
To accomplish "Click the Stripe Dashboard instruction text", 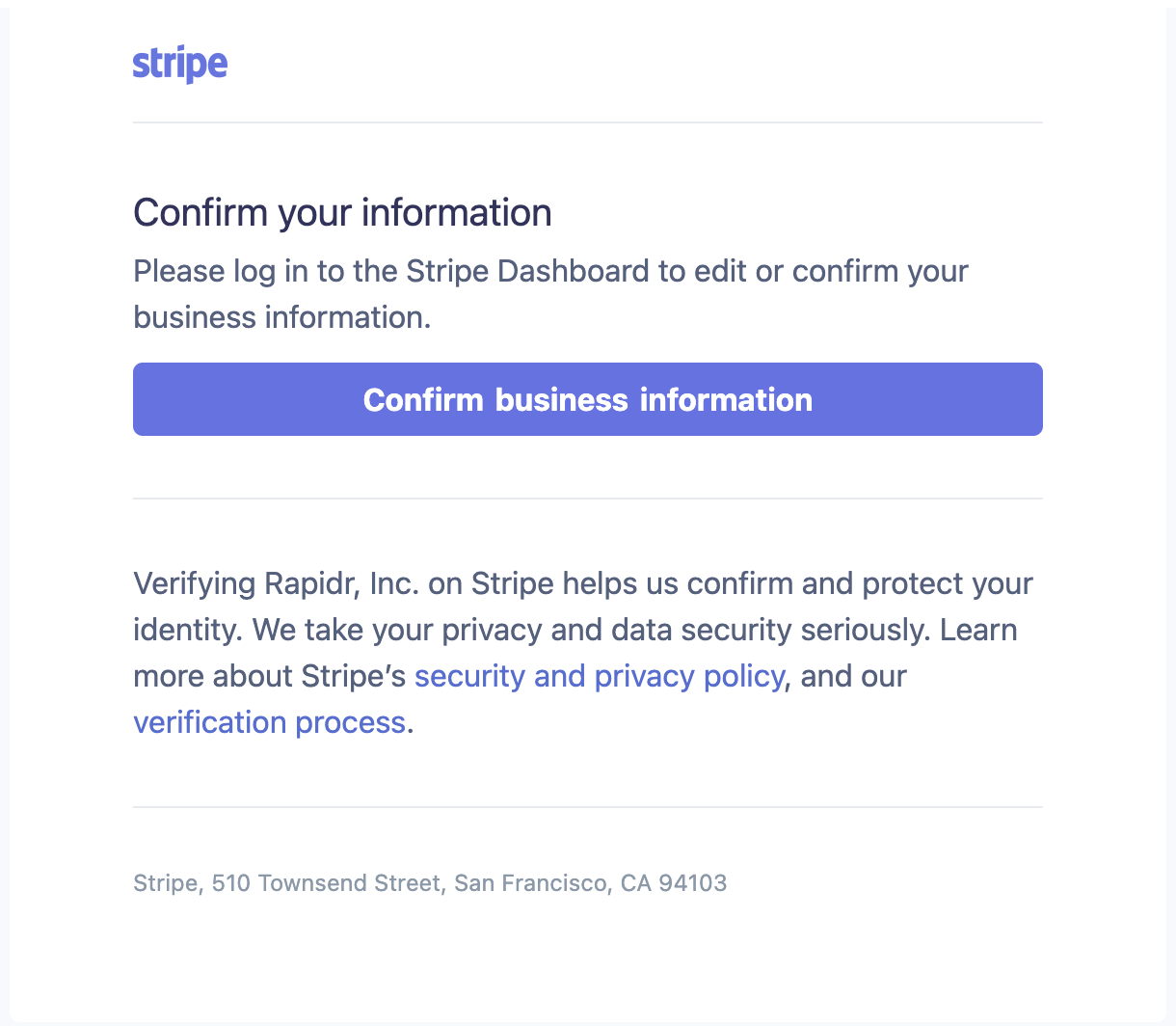I will pyautogui.click(x=549, y=293).
